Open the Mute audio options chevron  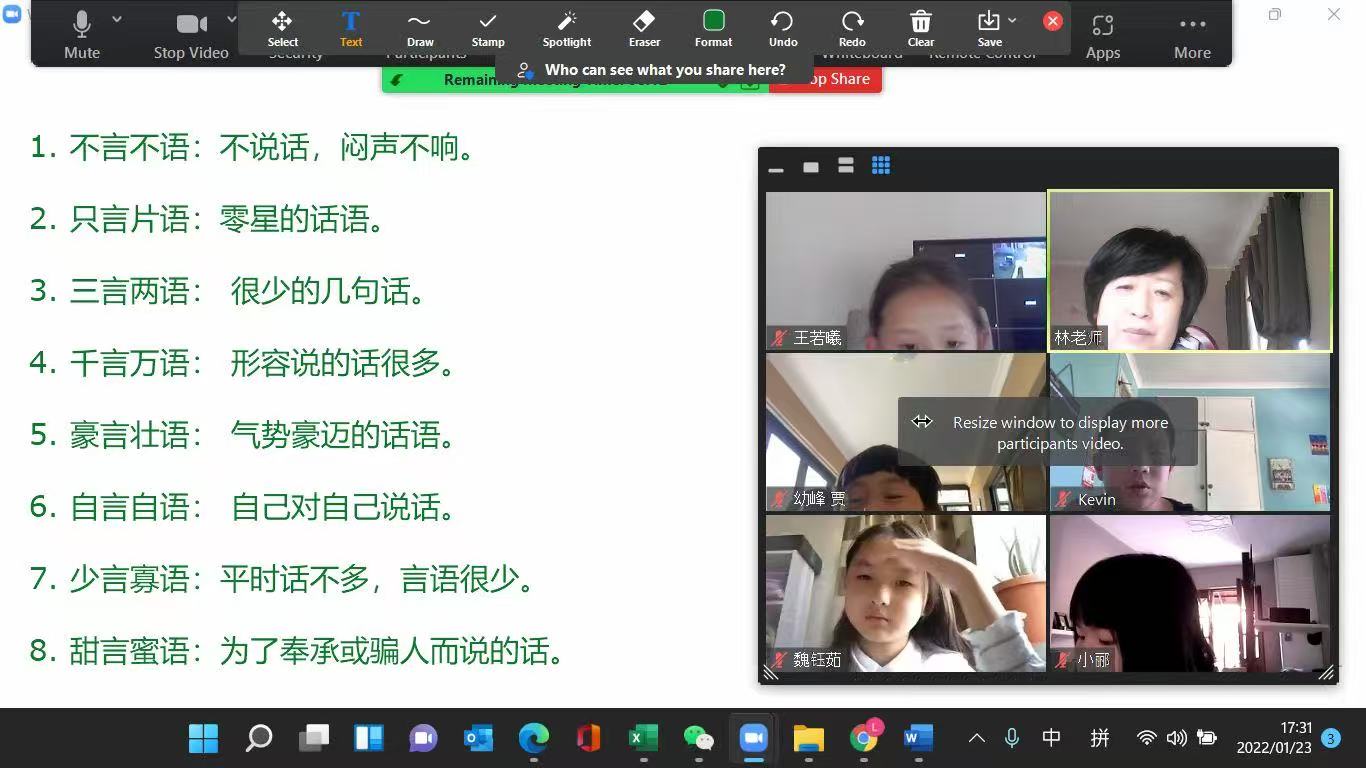[117, 18]
